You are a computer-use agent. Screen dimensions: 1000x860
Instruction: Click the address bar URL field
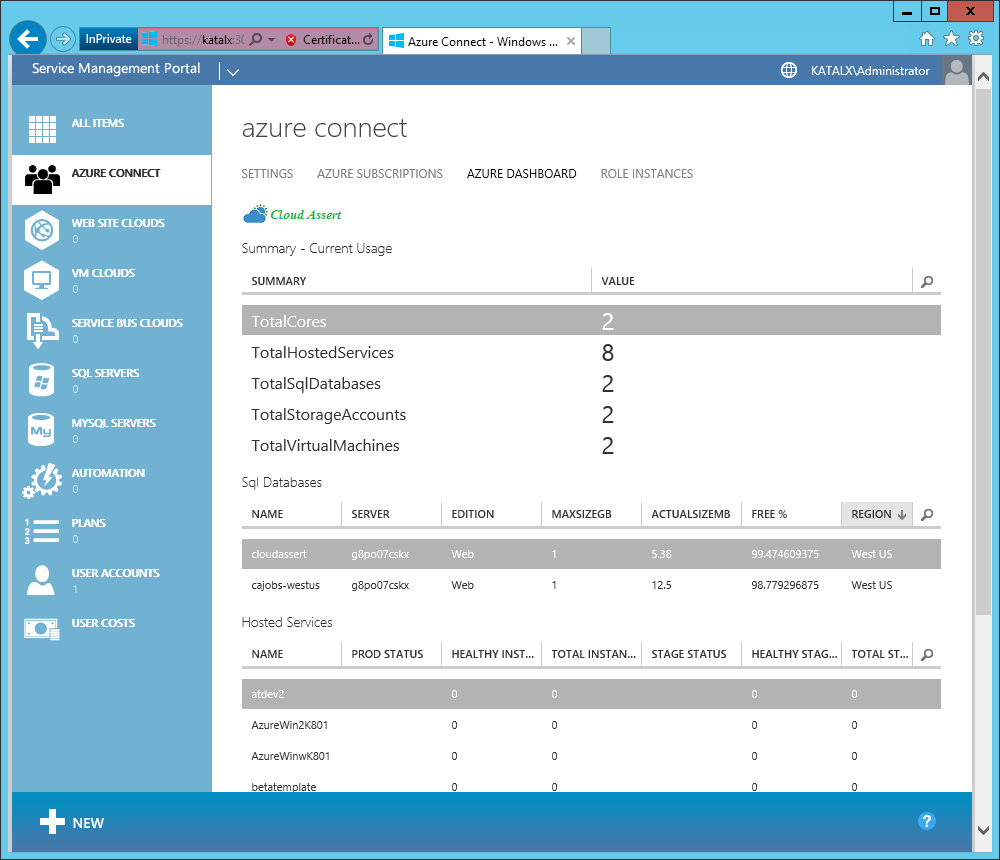coord(202,40)
